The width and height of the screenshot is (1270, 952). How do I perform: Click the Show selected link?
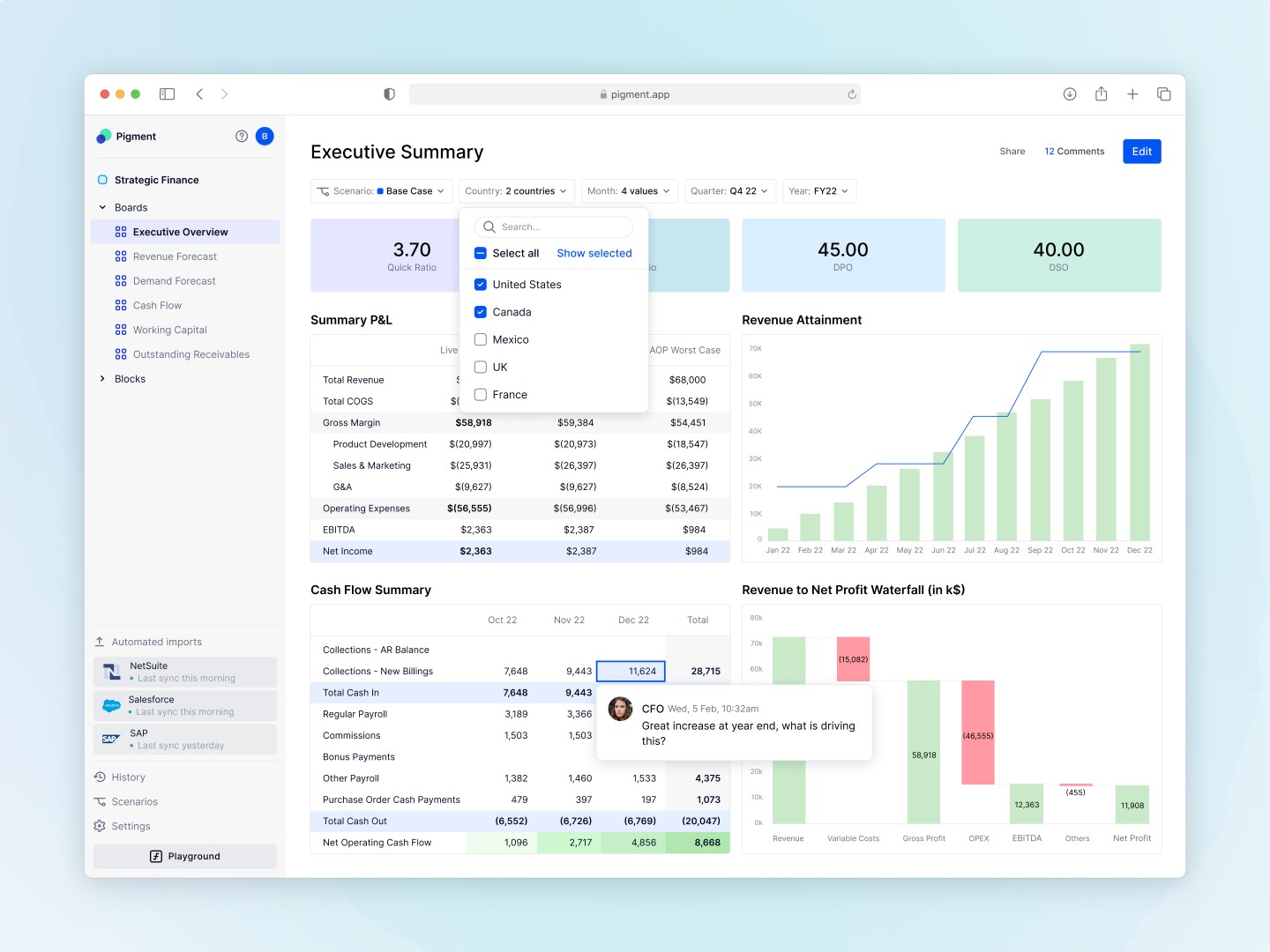click(594, 253)
